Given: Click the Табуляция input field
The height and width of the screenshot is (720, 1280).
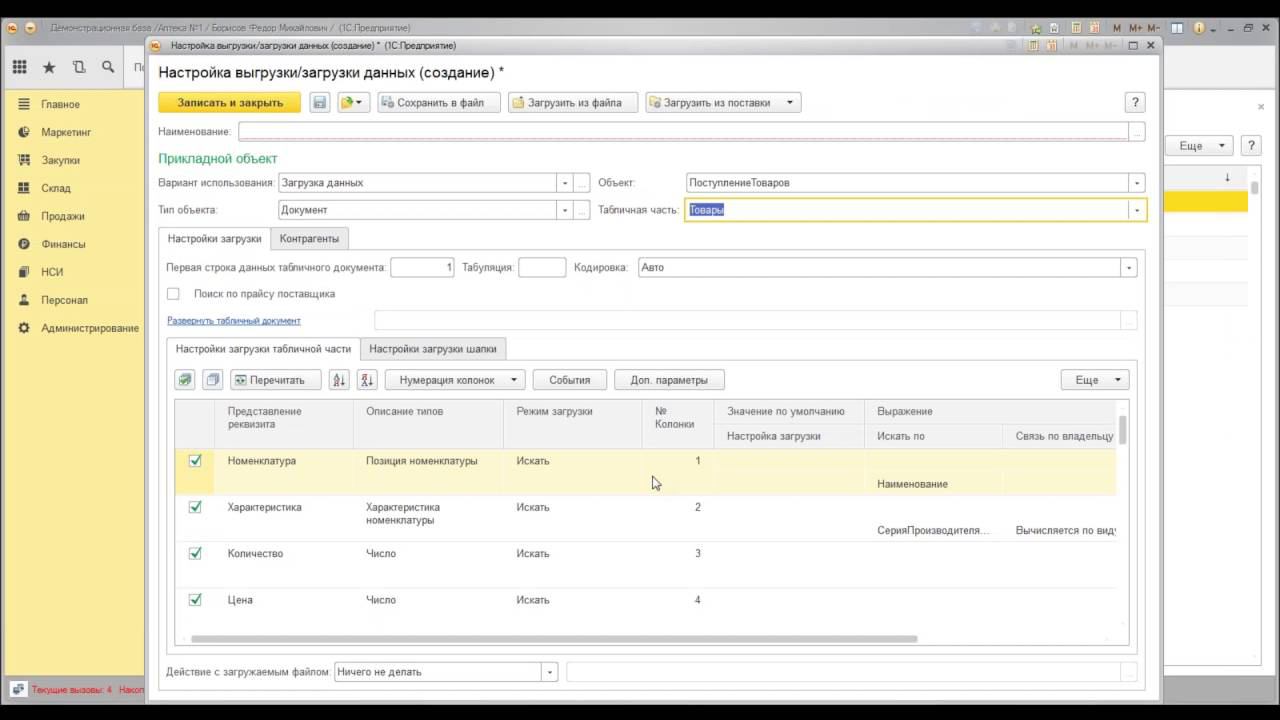Looking at the screenshot, I should tap(542, 268).
